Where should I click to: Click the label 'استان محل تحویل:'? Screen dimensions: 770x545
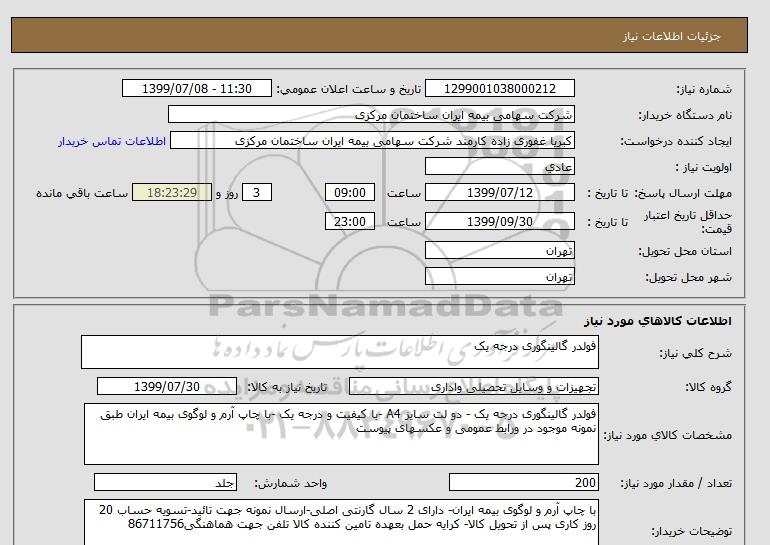[685, 251]
